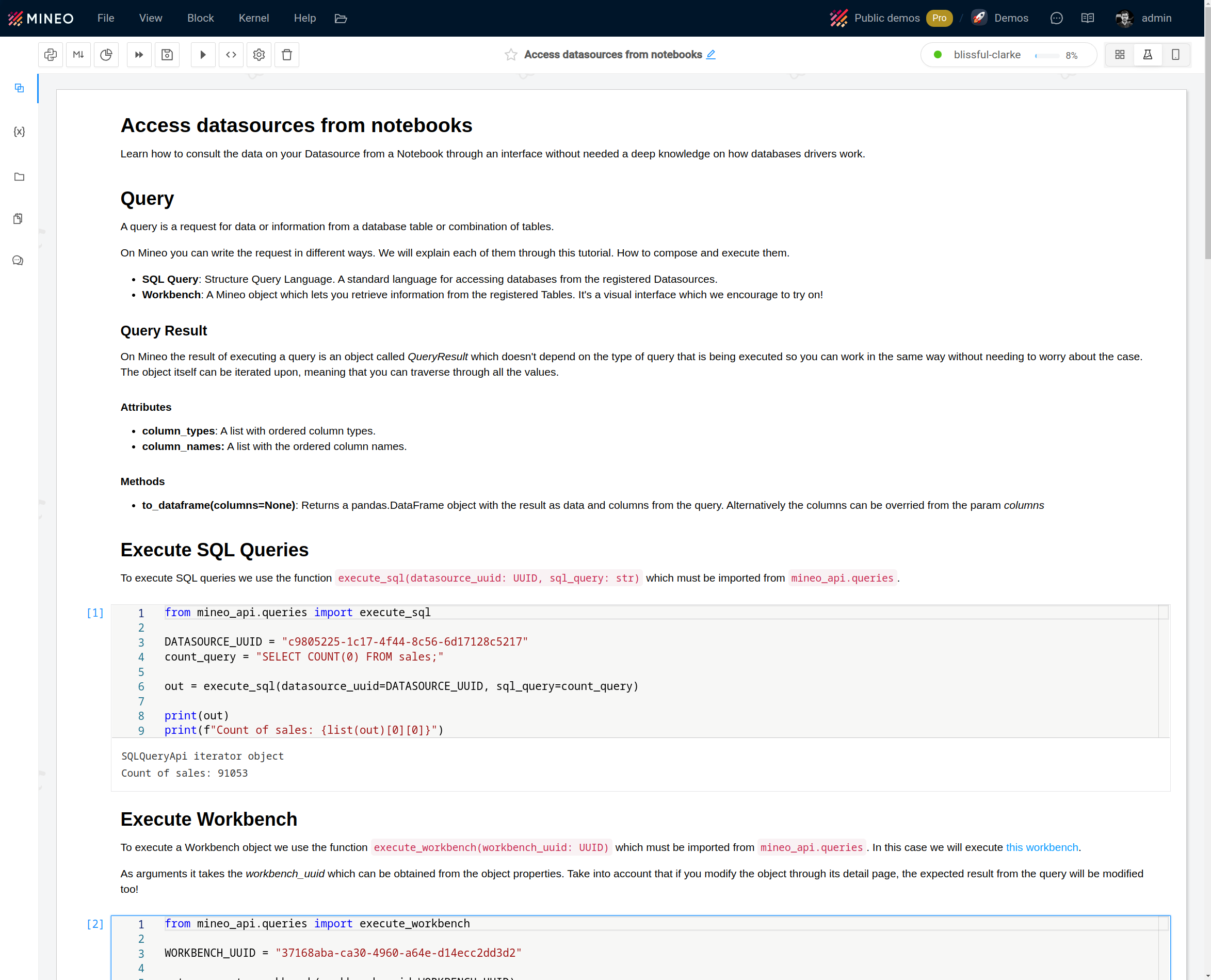The image size is (1211, 980).
Task: Open the clipboard panel in sidebar
Action: 18,218
